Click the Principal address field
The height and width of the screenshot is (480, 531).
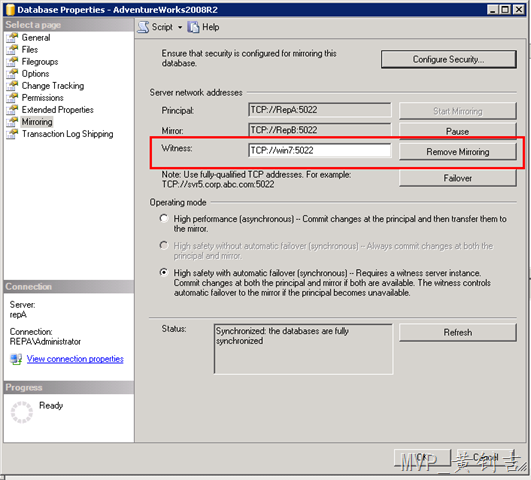(319, 110)
